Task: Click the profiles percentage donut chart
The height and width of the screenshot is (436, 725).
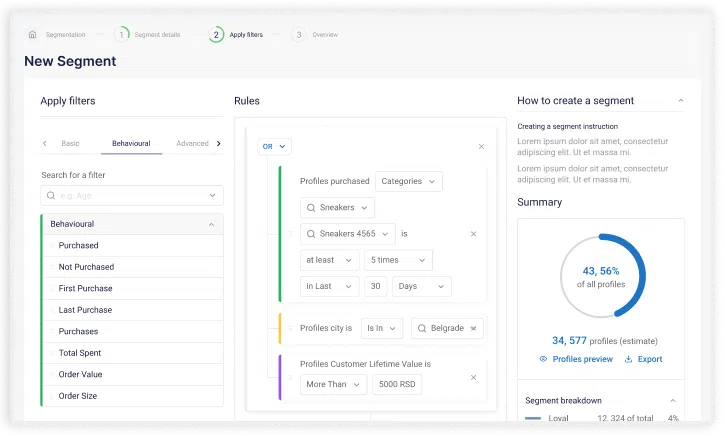Action: (x=600, y=277)
